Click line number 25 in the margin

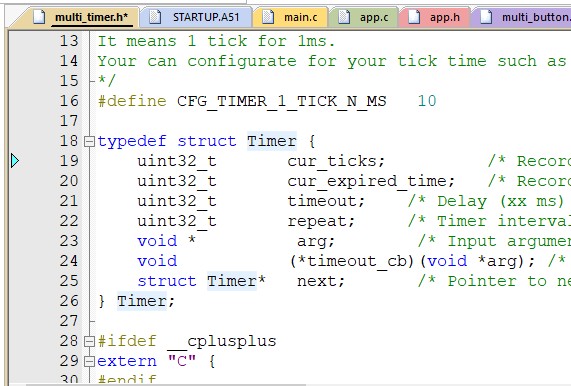point(69,281)
